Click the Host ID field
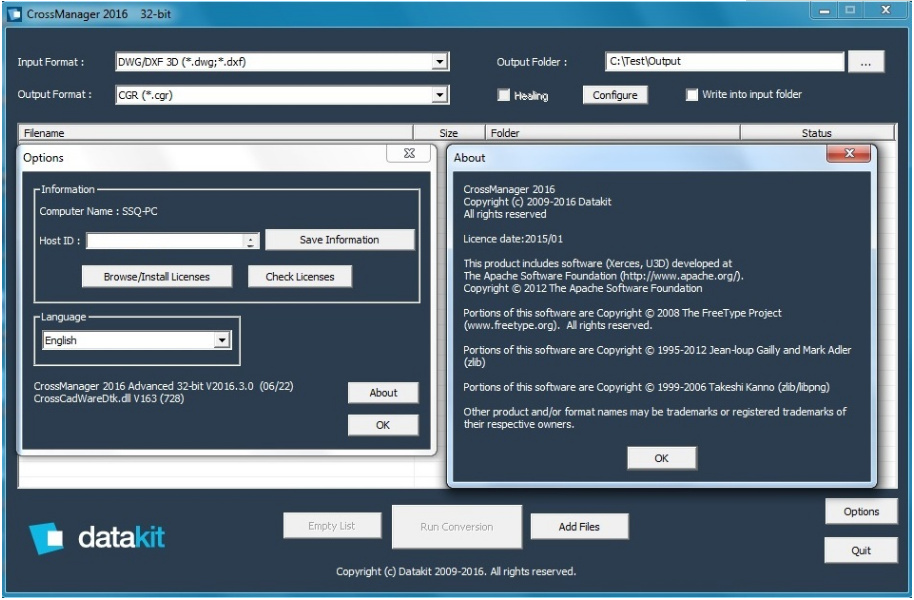Screen dimensions: 914x600 click(x=165, y=241)
